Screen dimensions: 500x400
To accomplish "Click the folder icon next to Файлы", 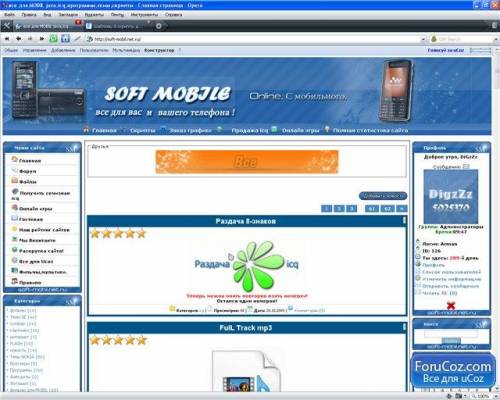I will (14, 181).
